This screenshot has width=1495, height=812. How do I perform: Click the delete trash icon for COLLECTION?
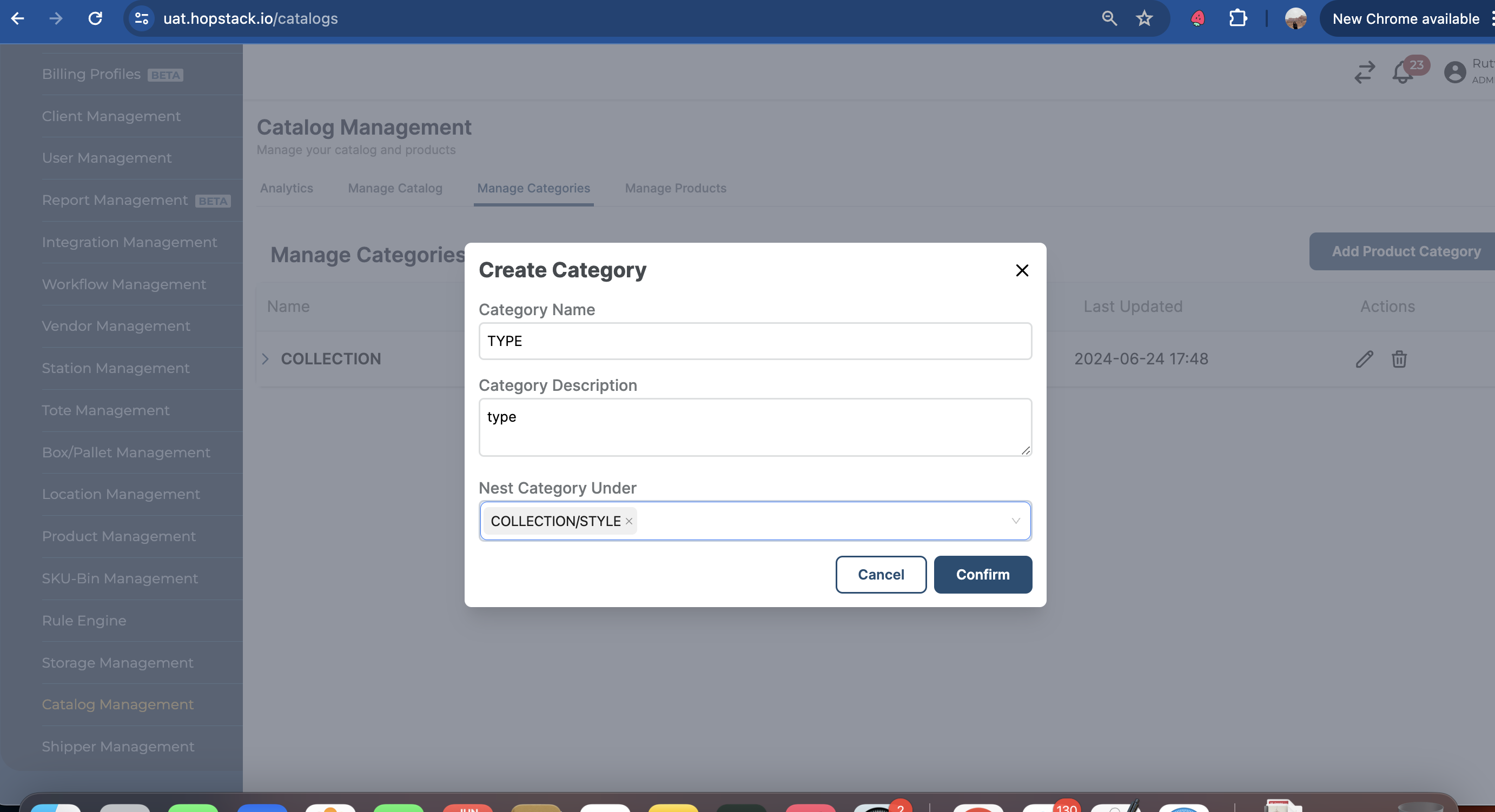[x=1399, y=359]
